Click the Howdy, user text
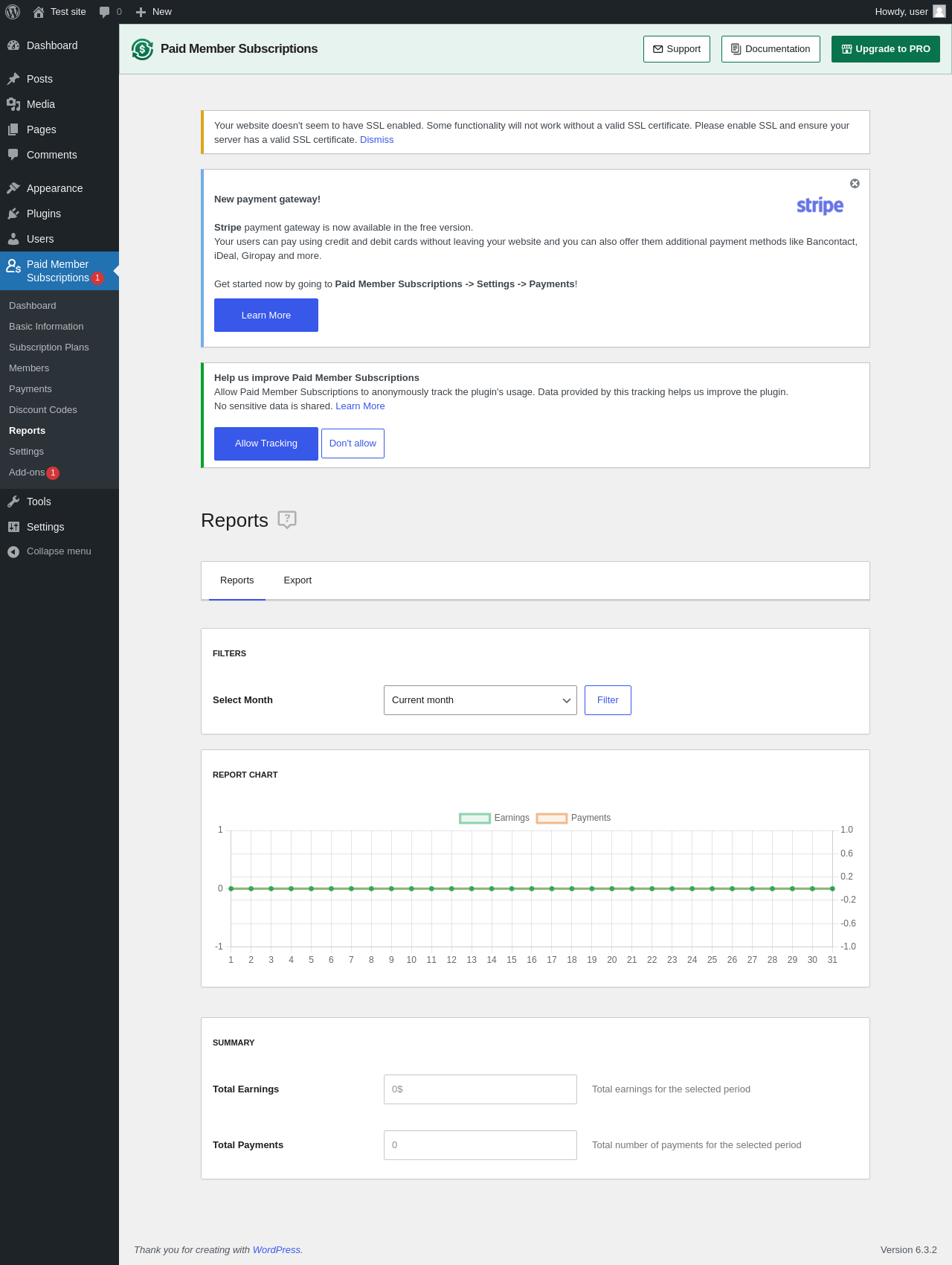Image resolution: width=952 pixels, height=1265 pixels. [901, 12]
